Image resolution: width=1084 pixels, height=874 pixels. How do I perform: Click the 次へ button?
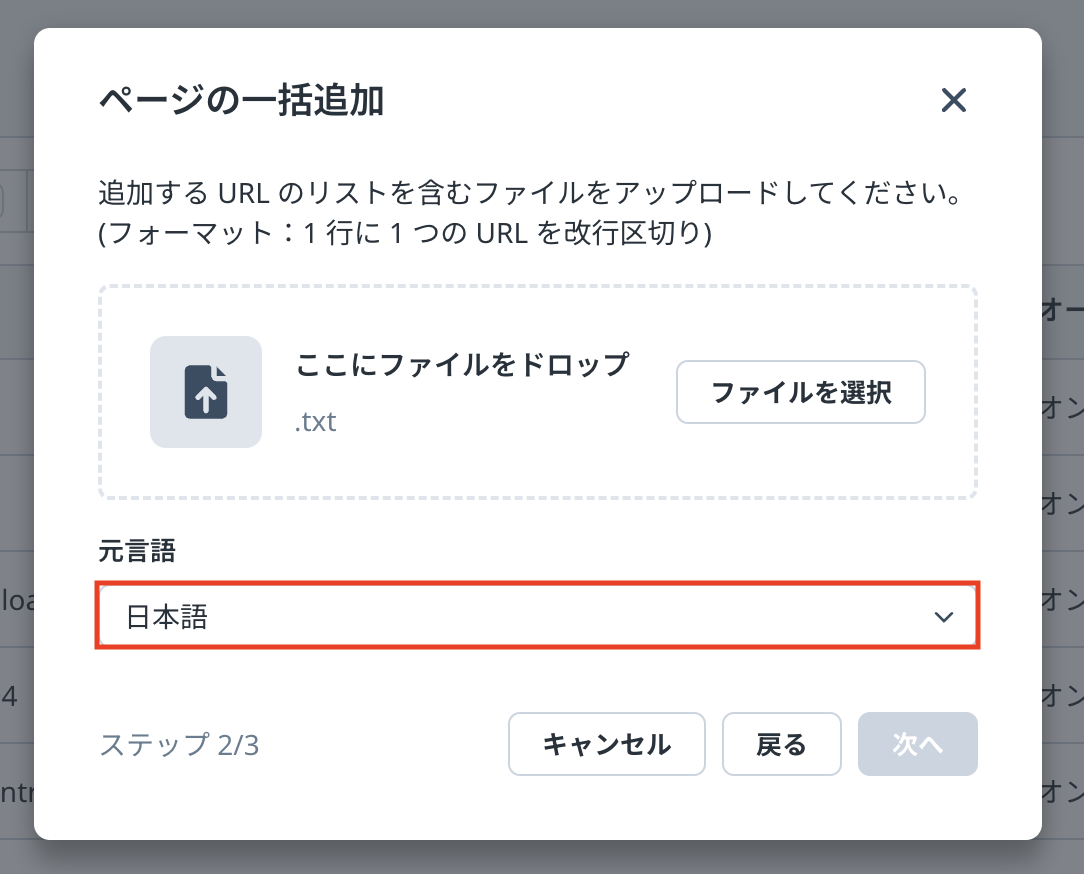[917, 744]
